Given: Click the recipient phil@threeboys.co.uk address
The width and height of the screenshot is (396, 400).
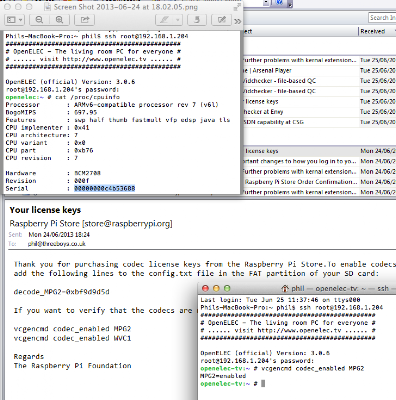Looking at the screenshot, I should point(57,244).
